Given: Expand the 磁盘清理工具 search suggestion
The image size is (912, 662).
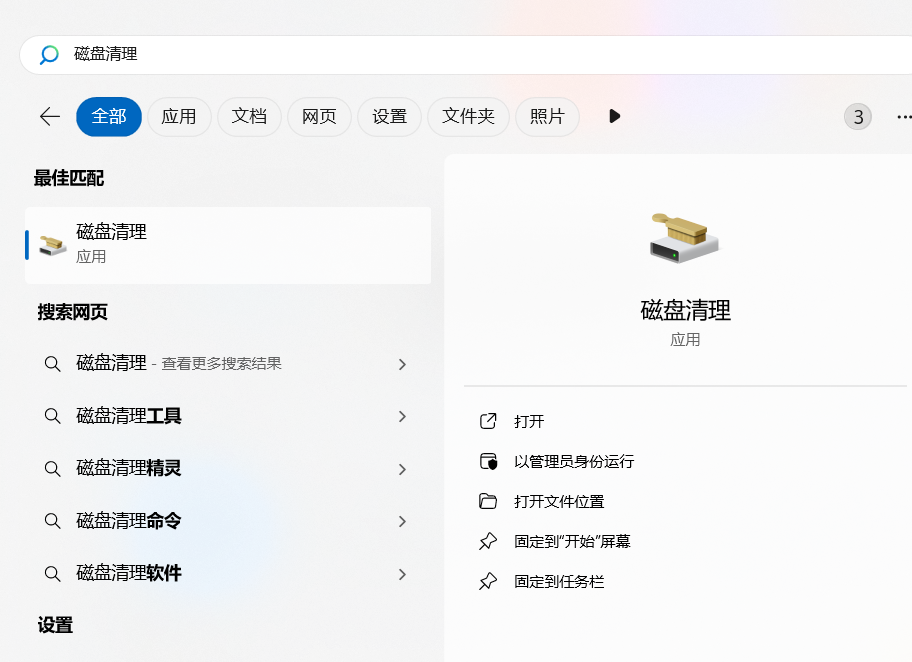Looking at the screenshot, I should click(401, 416).
